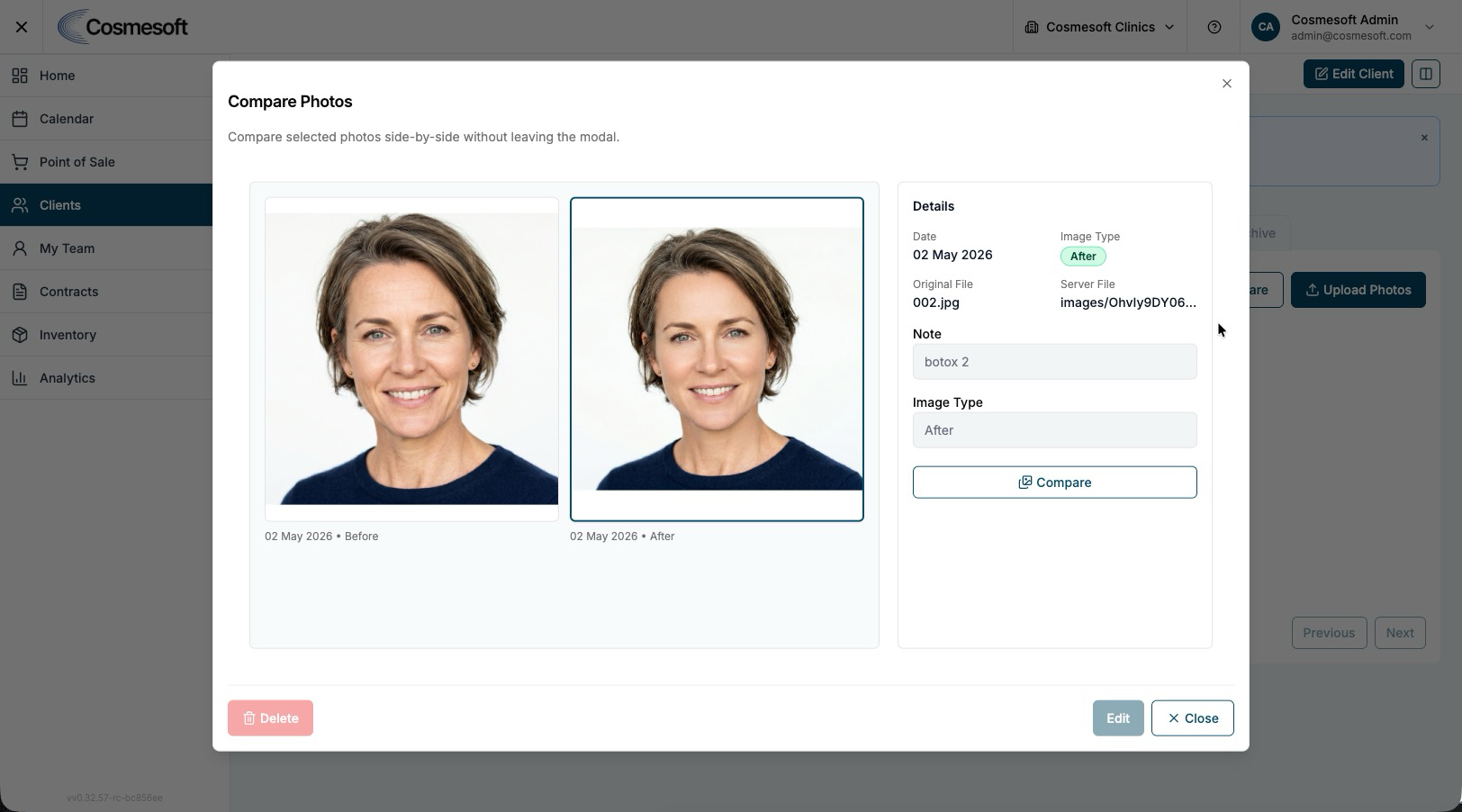Click the 02 May 2026 • Before caption
Image resolution: width=1462 pixels, height=812 pixels.
pyautogui.click(x=321, y=537)
